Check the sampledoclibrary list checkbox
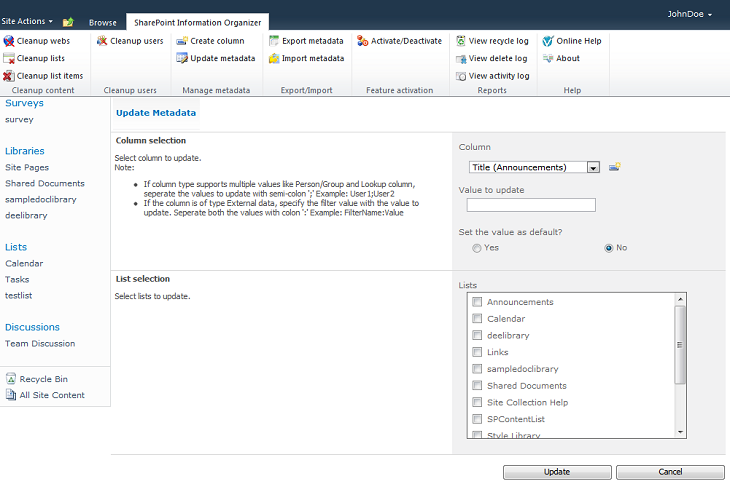Image resolution: width=730 pixels, height=484 pixels. [477, 369]
